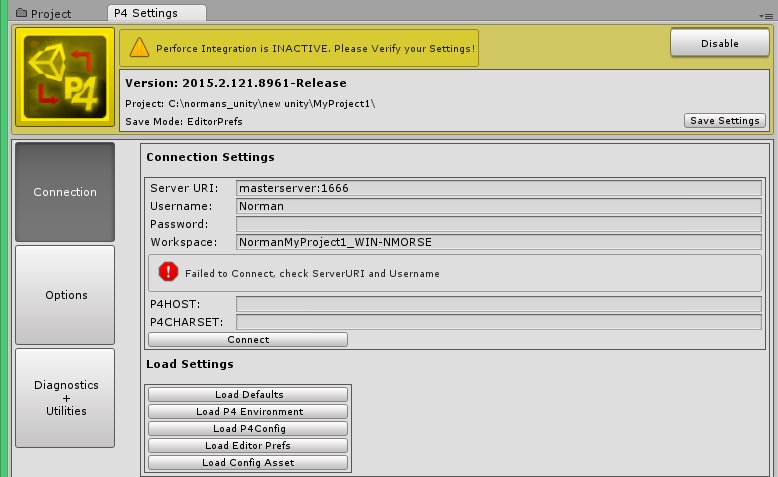The height and width of the screenshot is (477, 778).
Task: Focus the Server URI field
Action: click(499, 188)
